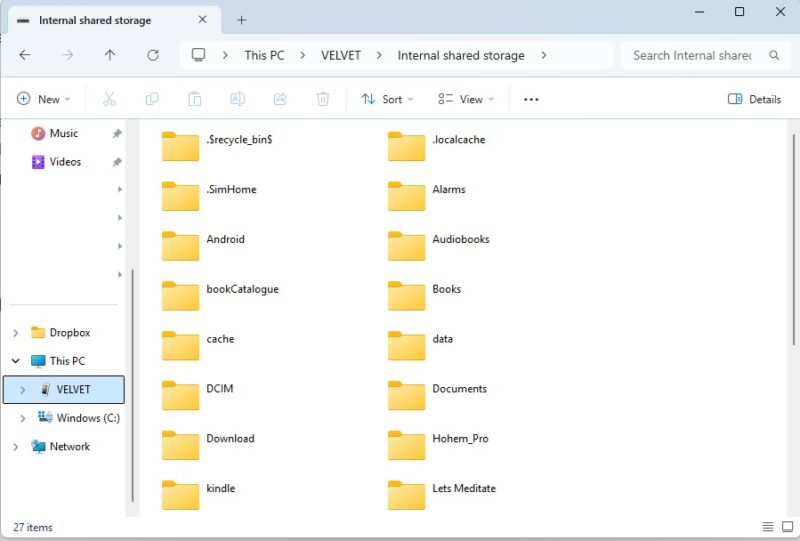
Task: Select the Download folder name
Action: [230, 438]
